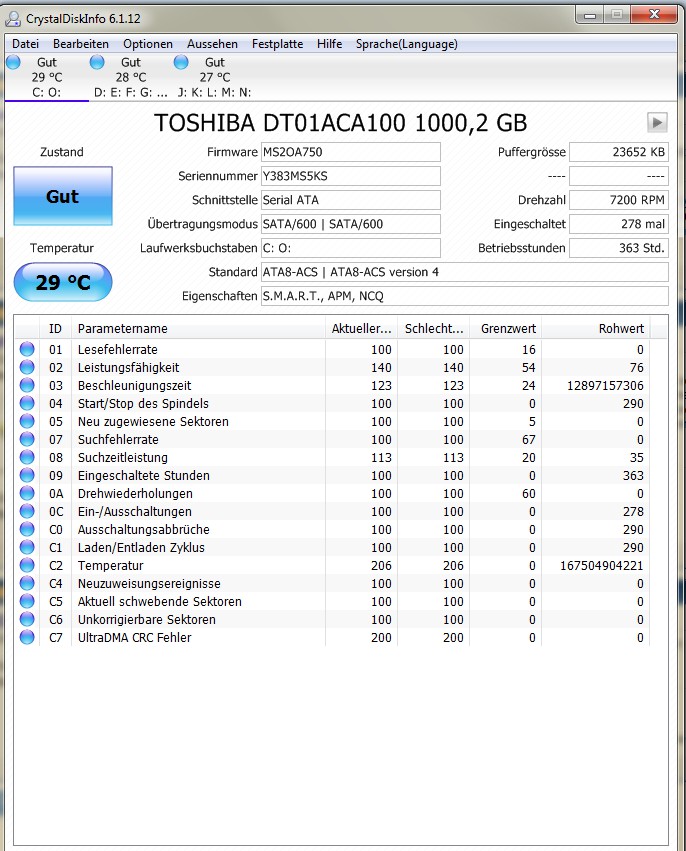The width and height of the screenshot is (686, 851).
Task: Open the Datei menu
Action: point(26,44)
